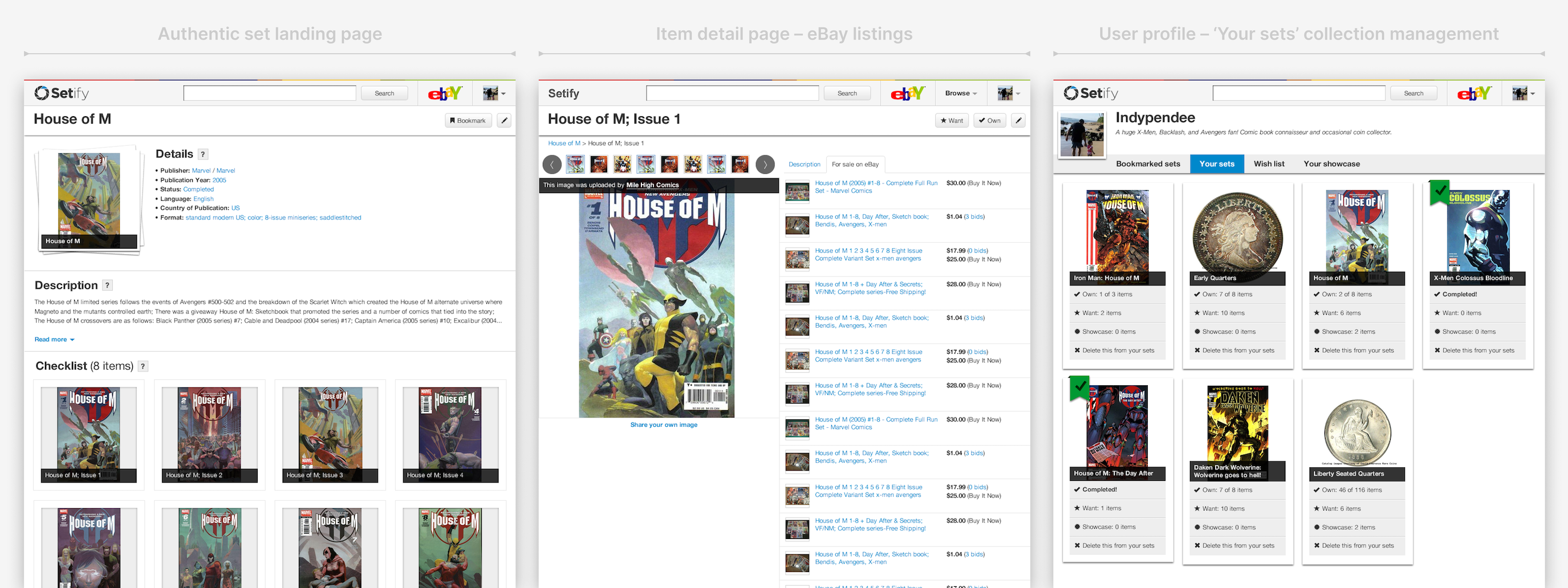The width and height of the screenshot is (1568, 588).
Task: Delete Early Quarters from your sets
Action: click(1234, 350)
